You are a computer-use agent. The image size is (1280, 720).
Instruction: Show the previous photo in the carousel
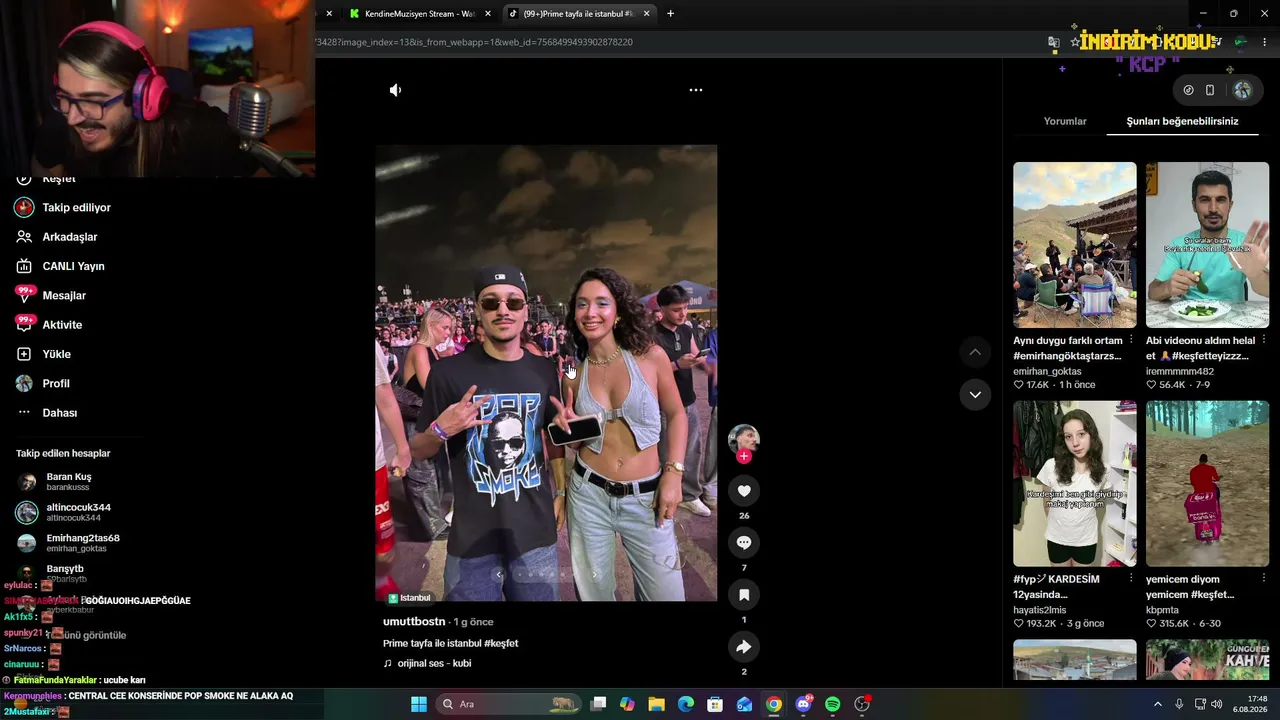pos(498,574)
